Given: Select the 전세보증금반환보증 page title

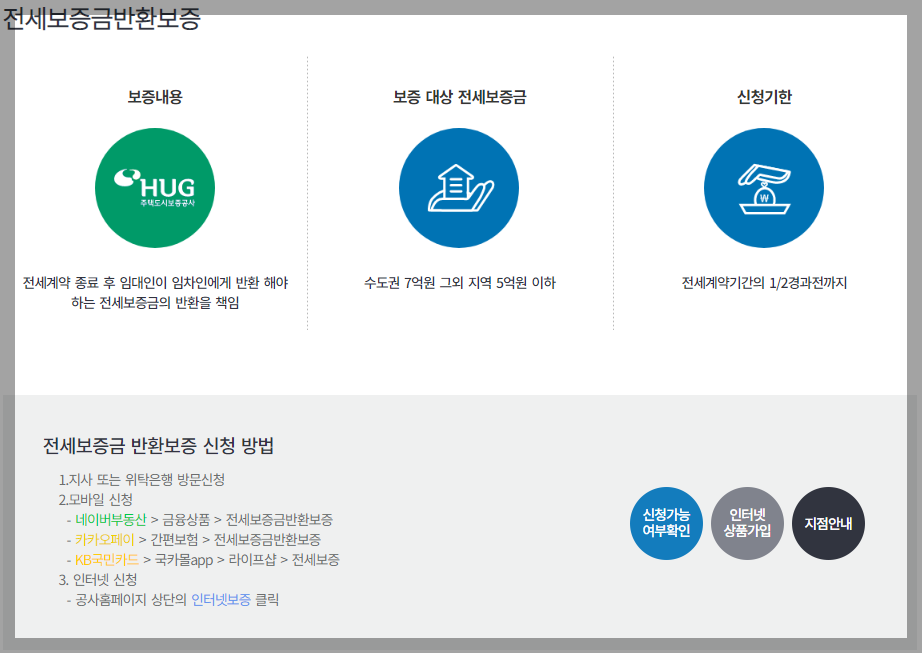Looking at the screenshot, I should point(102,19).
